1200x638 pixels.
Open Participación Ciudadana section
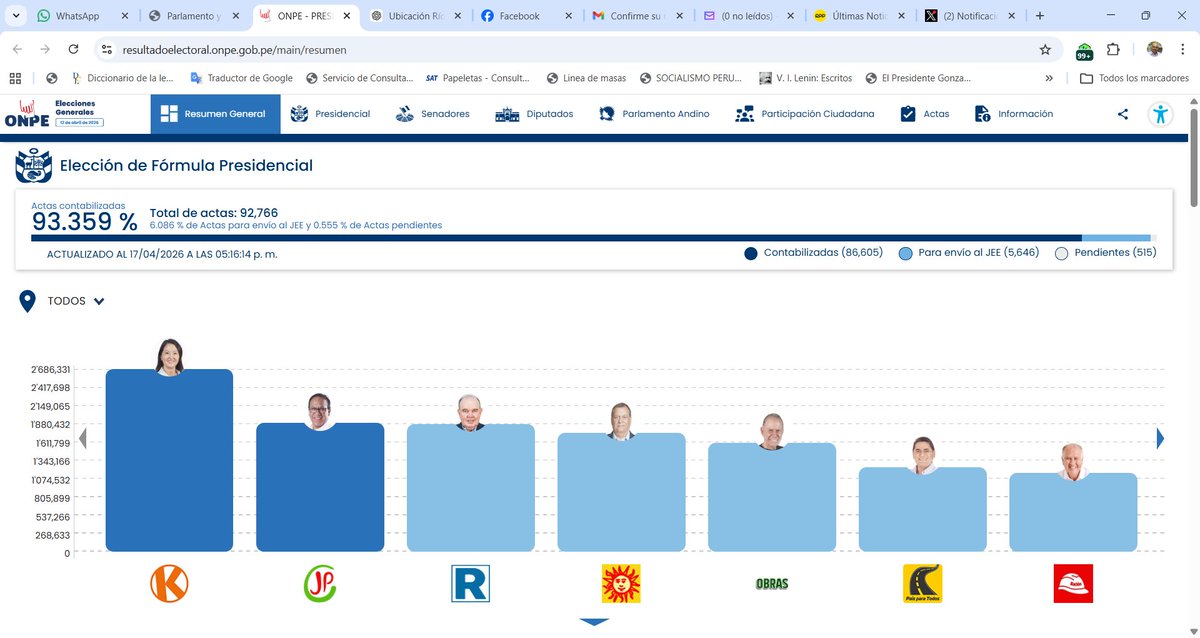pos(804,114)
